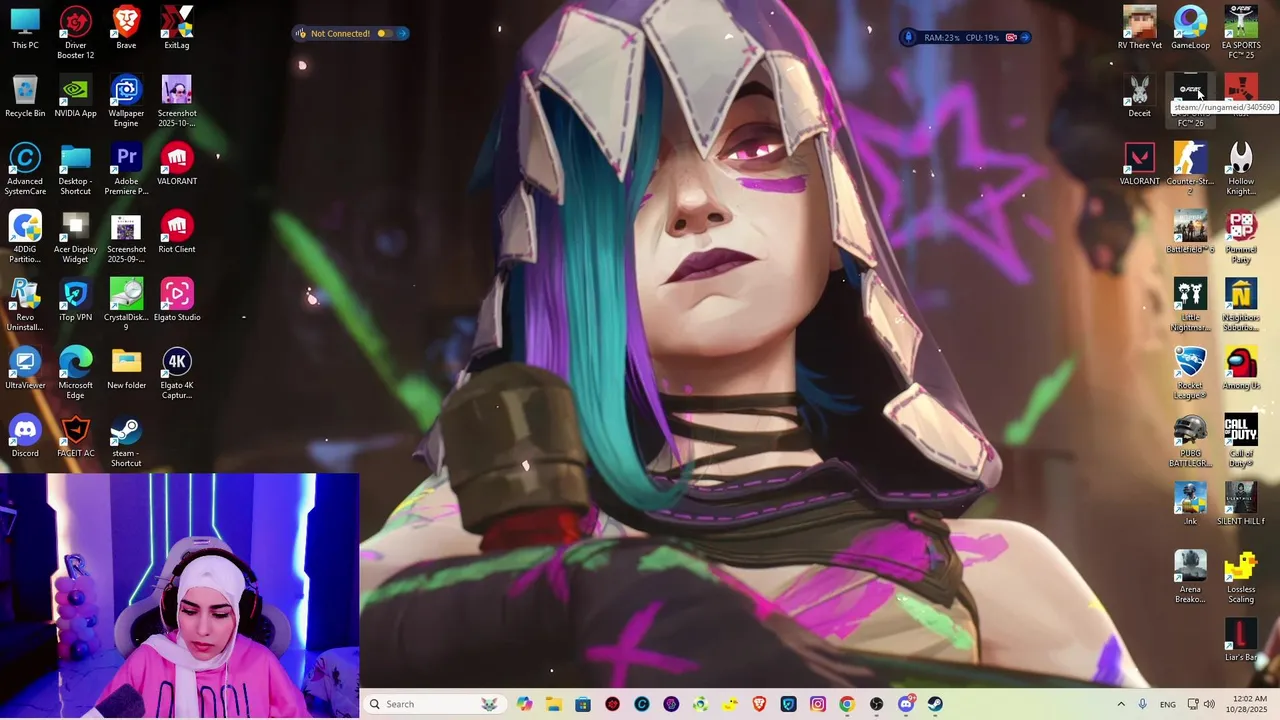The height and width of the screenshot is (720, 1280).
Task: Launch Lossless Scaling shortcut
Action: tap(1241, 576)
